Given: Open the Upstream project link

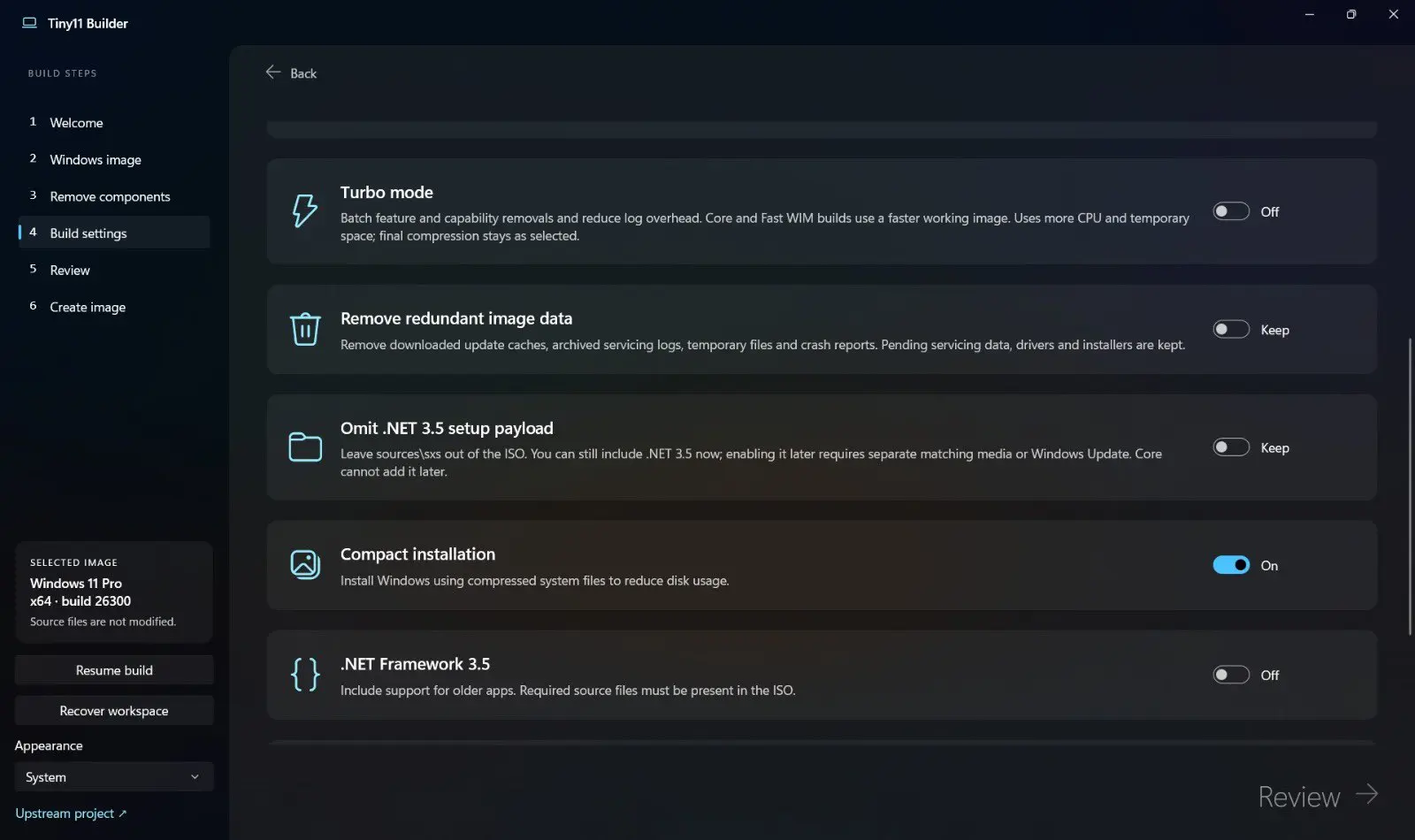Looking at the screenshot, I should (71, 813).
